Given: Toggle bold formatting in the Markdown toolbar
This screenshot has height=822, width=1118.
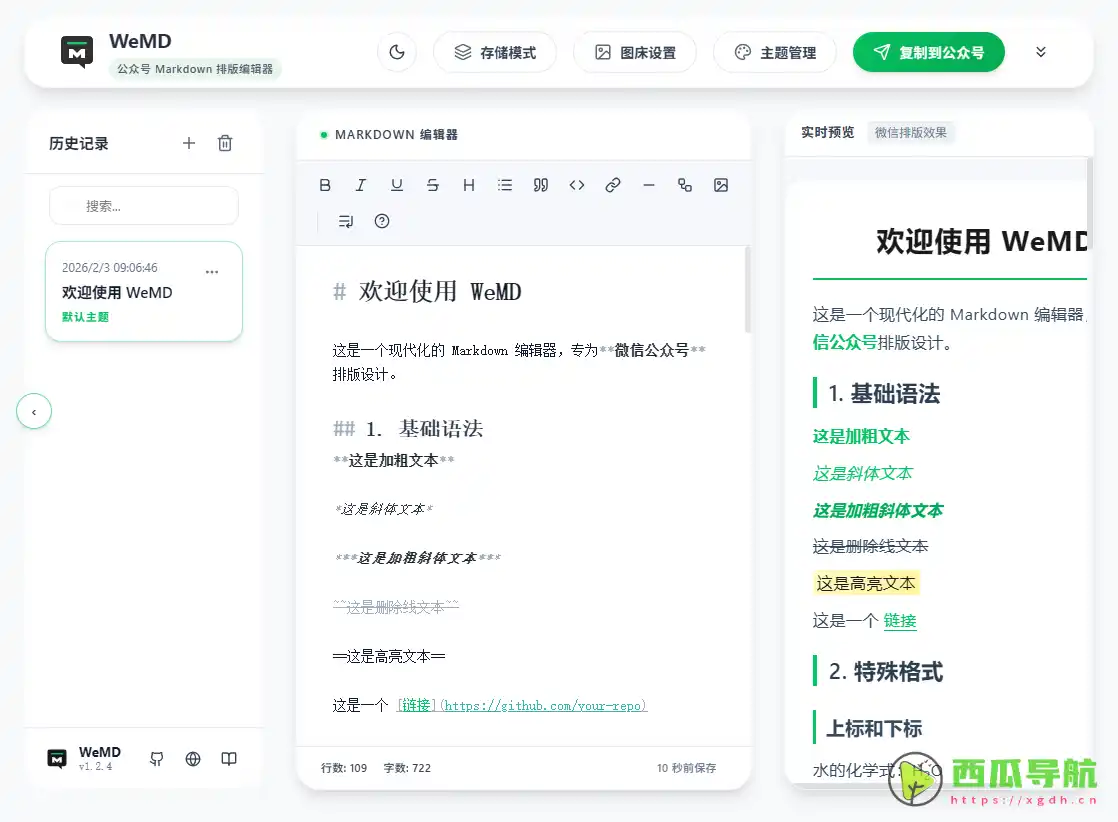Looking at the screenshot, I should [325, 185].
